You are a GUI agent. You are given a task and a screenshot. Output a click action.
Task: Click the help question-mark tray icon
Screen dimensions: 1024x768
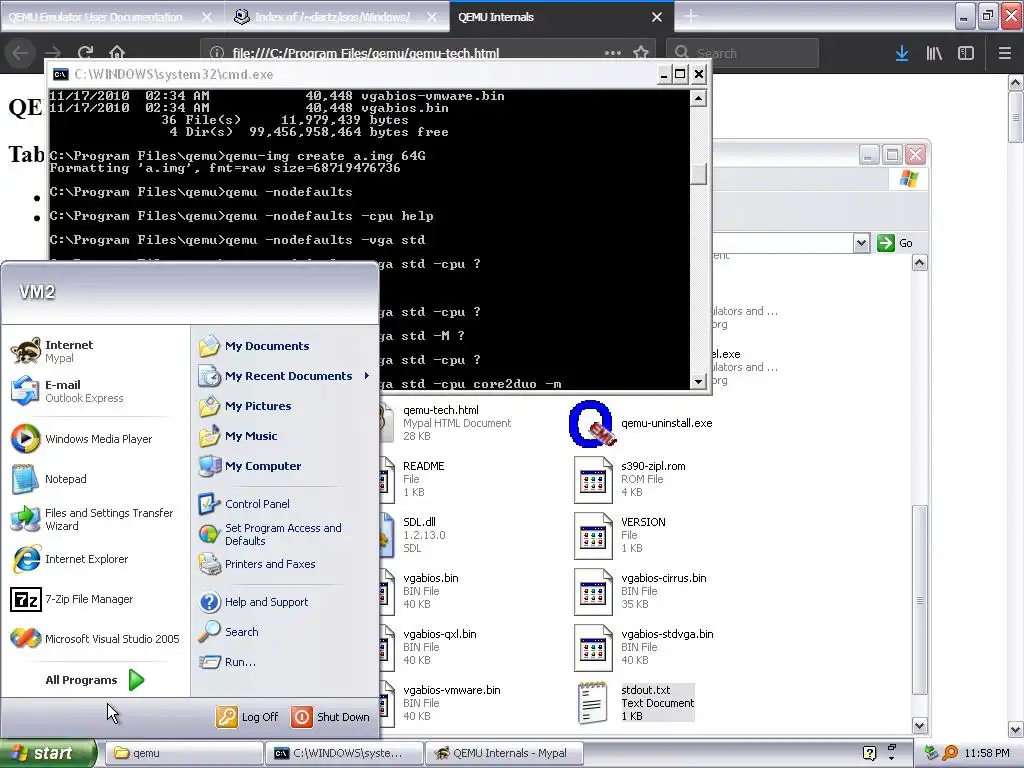click(869, 753)
